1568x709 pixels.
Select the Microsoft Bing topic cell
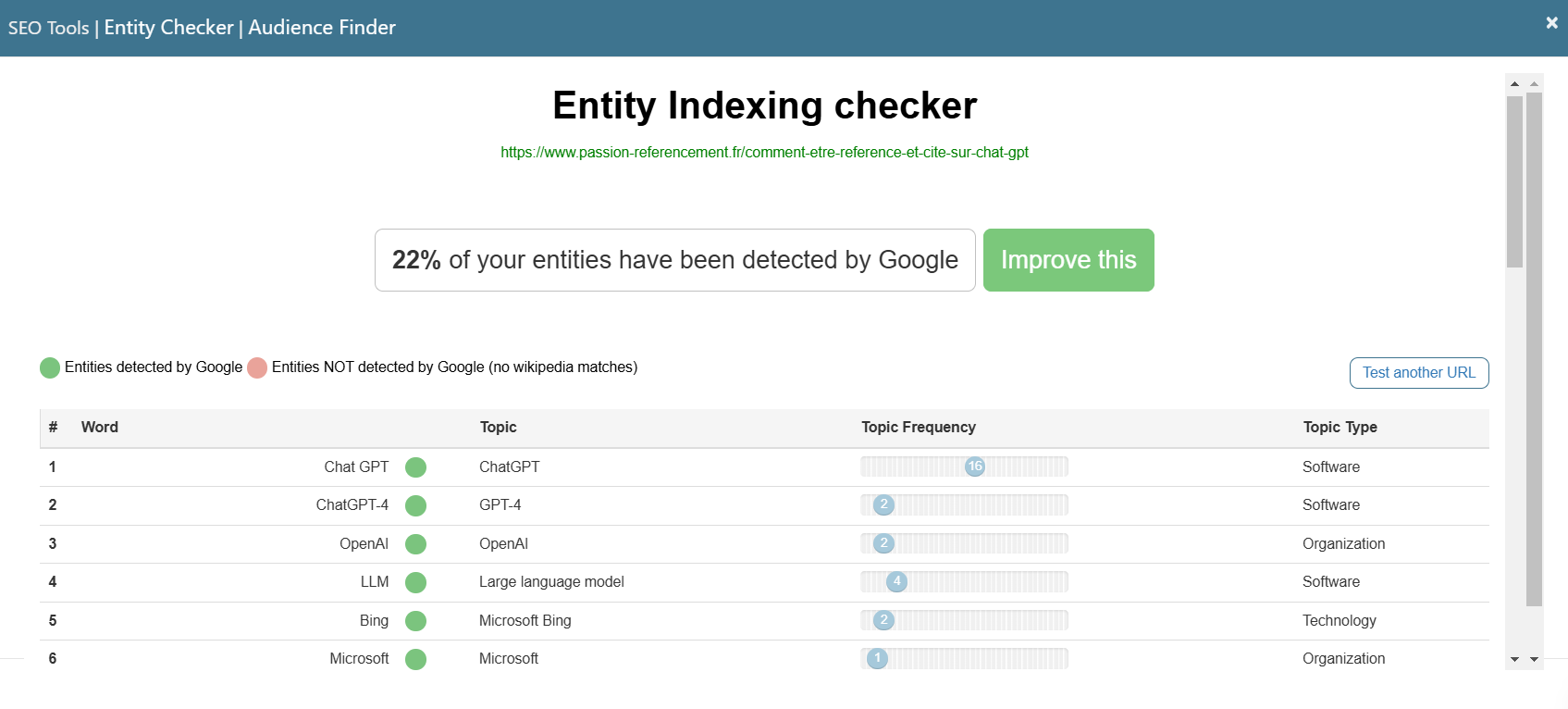point(525,621)
